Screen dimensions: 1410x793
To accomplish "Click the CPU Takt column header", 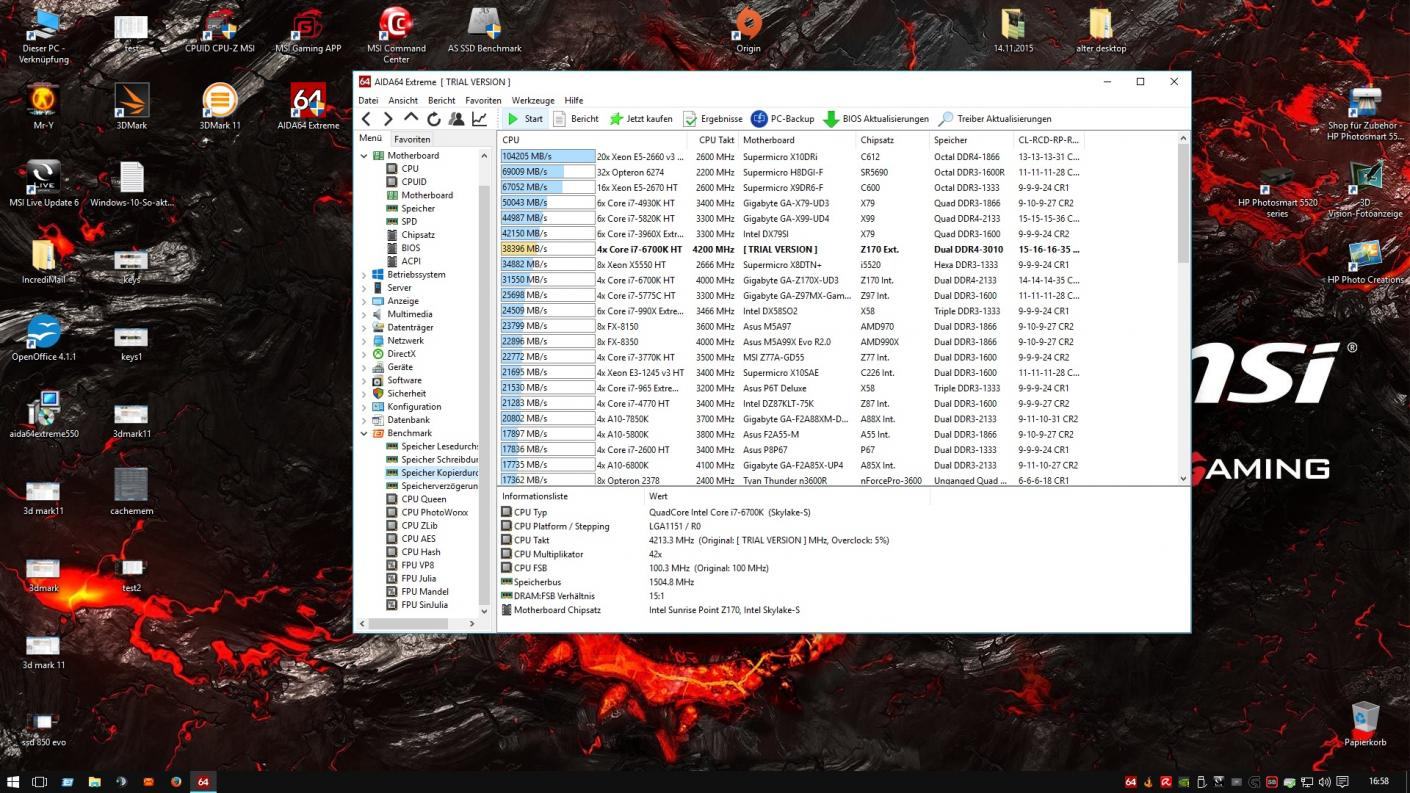I will [x=716, y=140].
